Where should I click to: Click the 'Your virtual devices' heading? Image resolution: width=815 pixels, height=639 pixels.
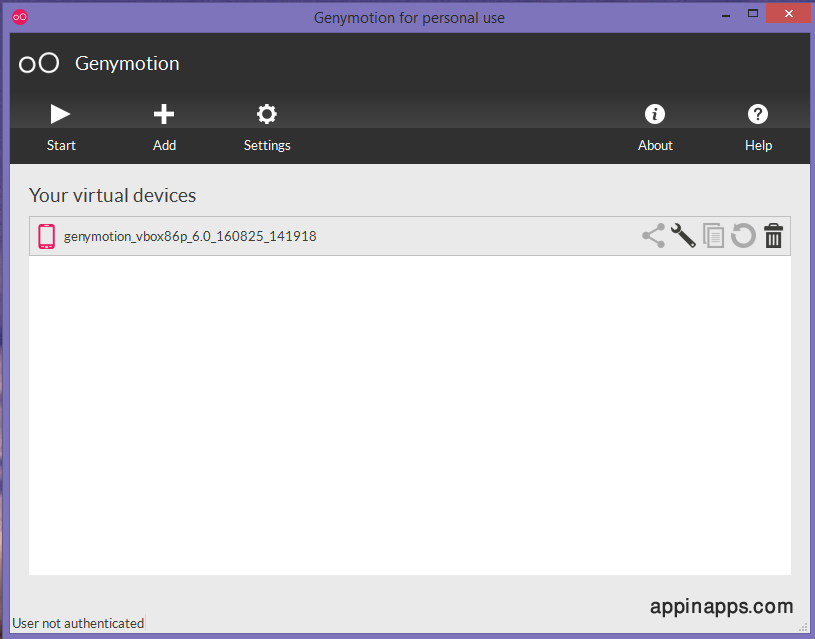coord(112,195)
